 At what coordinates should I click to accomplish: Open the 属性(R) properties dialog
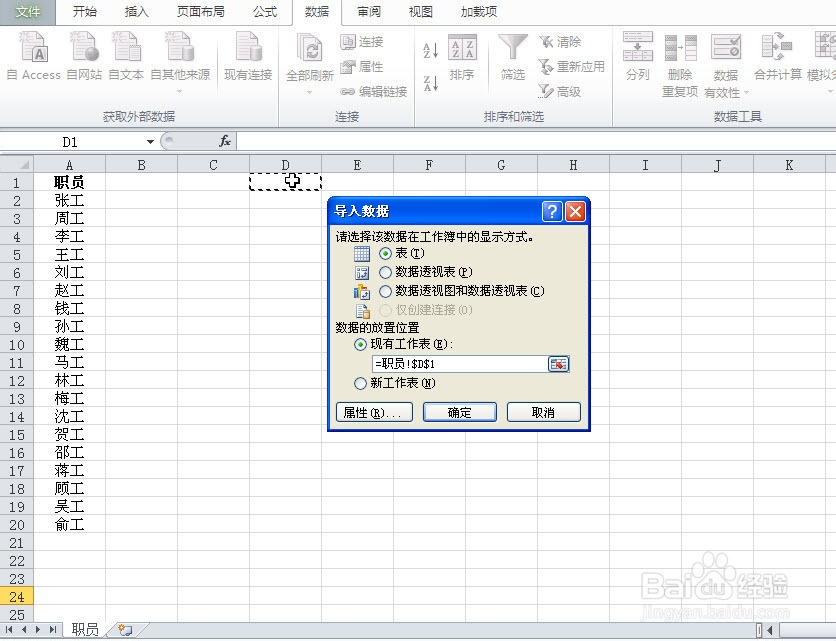point(373,411)
